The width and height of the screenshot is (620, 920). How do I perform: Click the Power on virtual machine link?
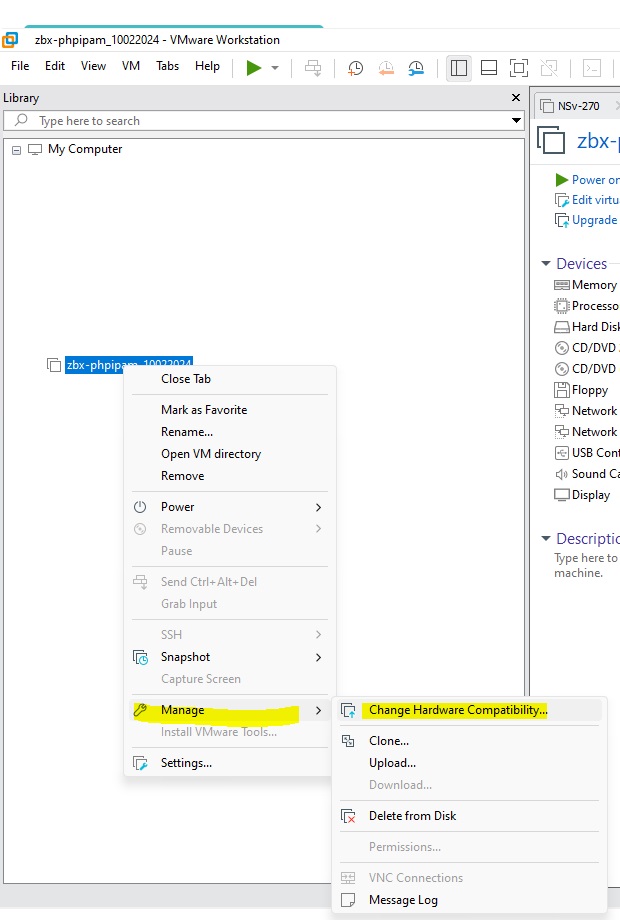tap(594, 180)
